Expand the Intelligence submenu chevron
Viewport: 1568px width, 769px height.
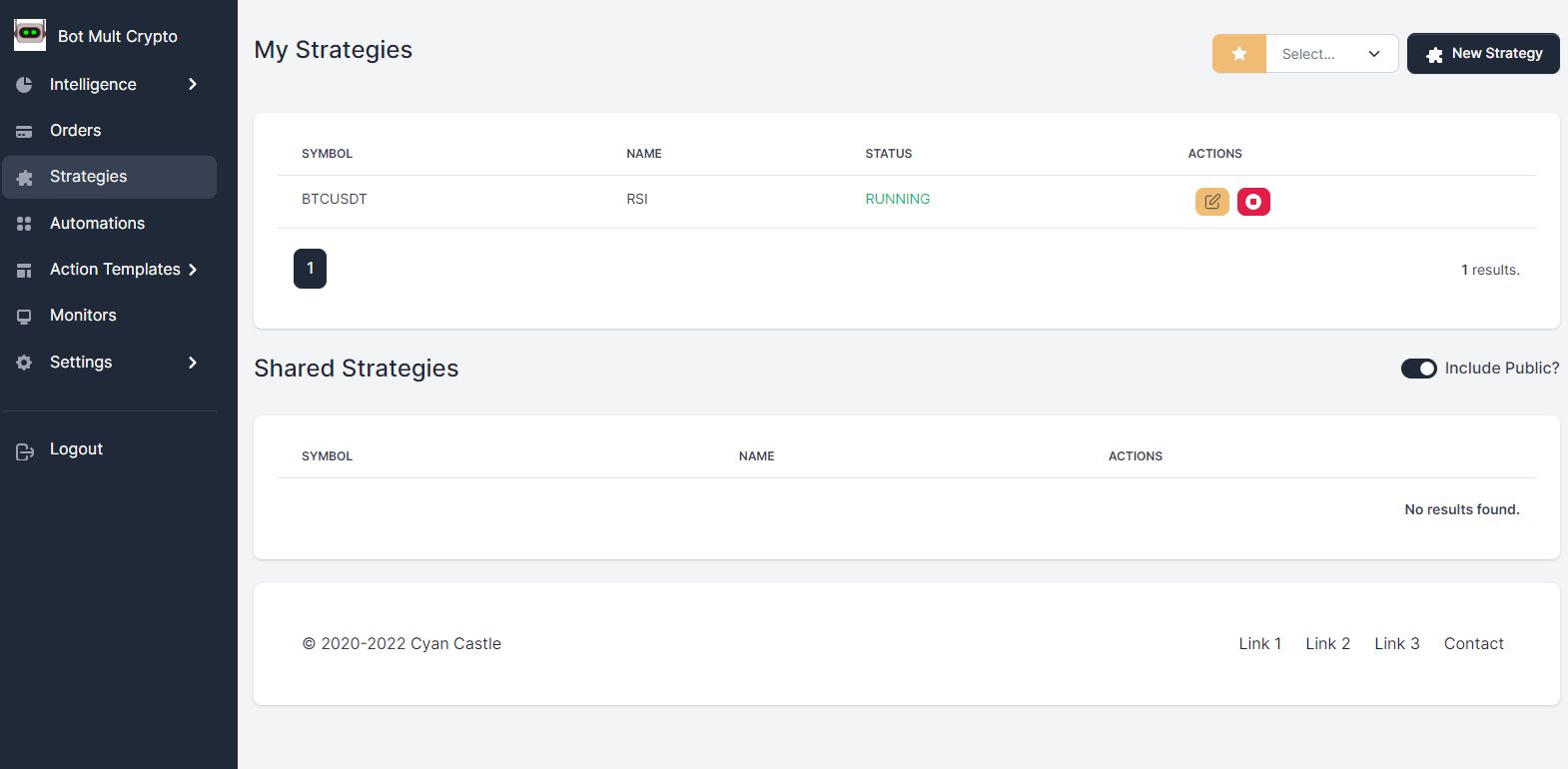193,85
